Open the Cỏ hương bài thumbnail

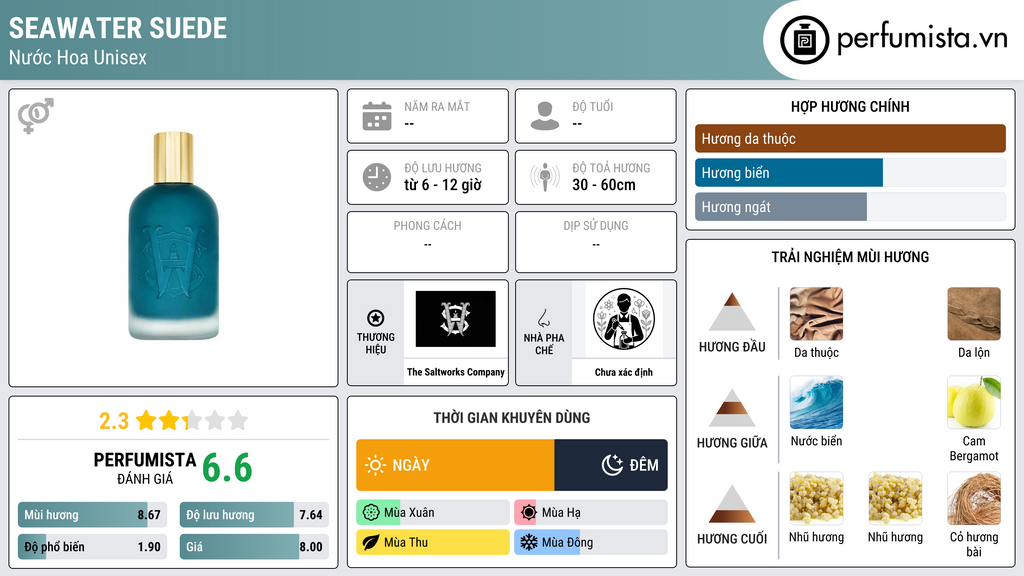pyautogui.click(x=974, y=498)
